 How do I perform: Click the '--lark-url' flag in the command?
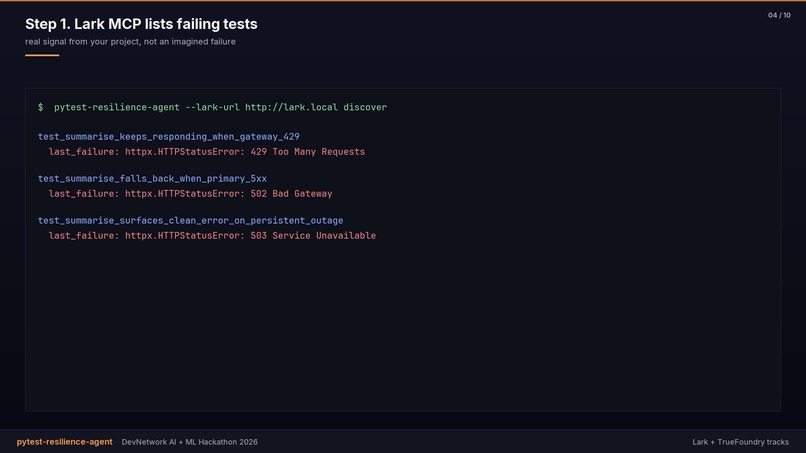(x=212, y=107)
